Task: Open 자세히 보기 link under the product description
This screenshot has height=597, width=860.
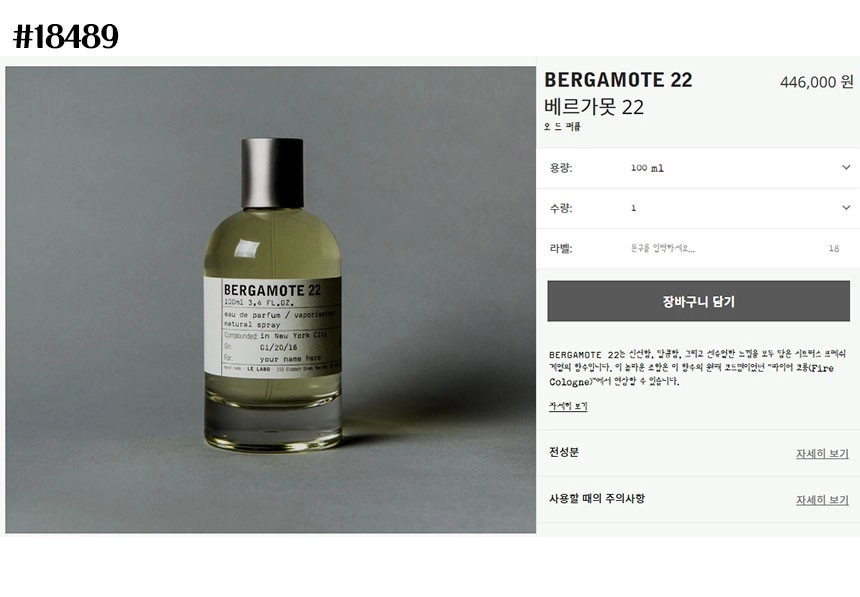Action: pos(568,406)
